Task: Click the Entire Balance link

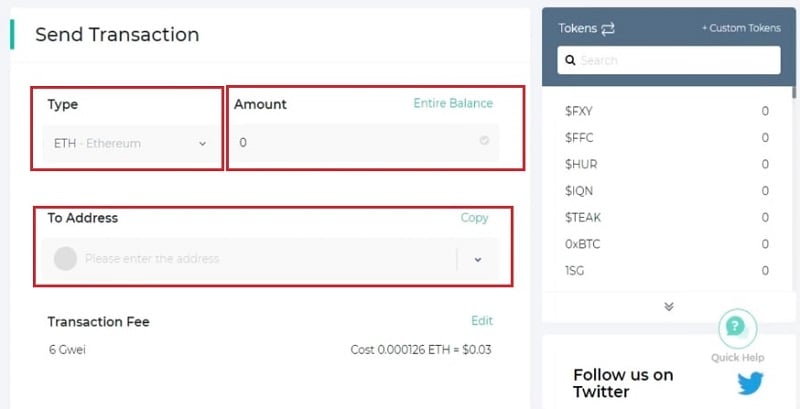Action: click(453, 103)
